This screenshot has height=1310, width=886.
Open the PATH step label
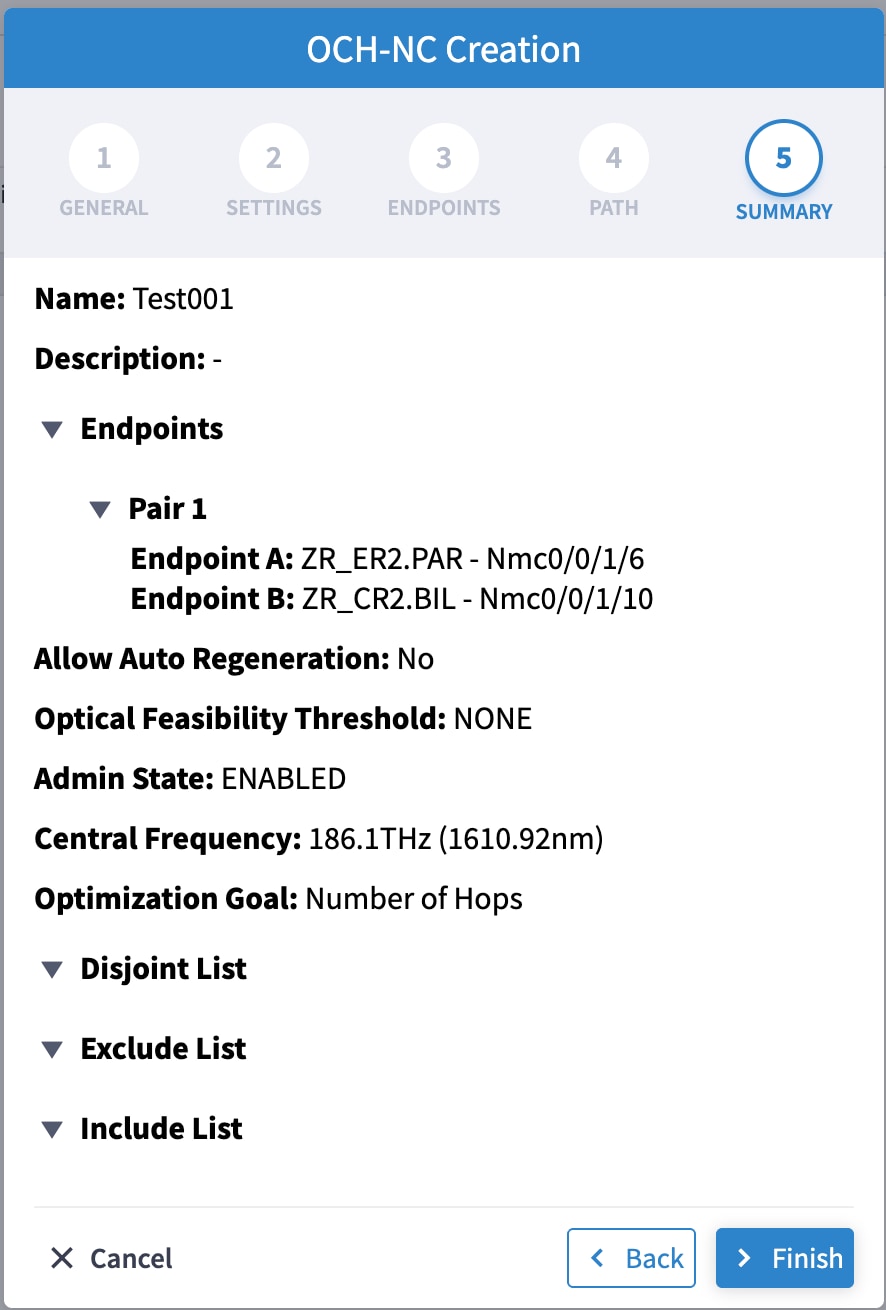[614, 208]
